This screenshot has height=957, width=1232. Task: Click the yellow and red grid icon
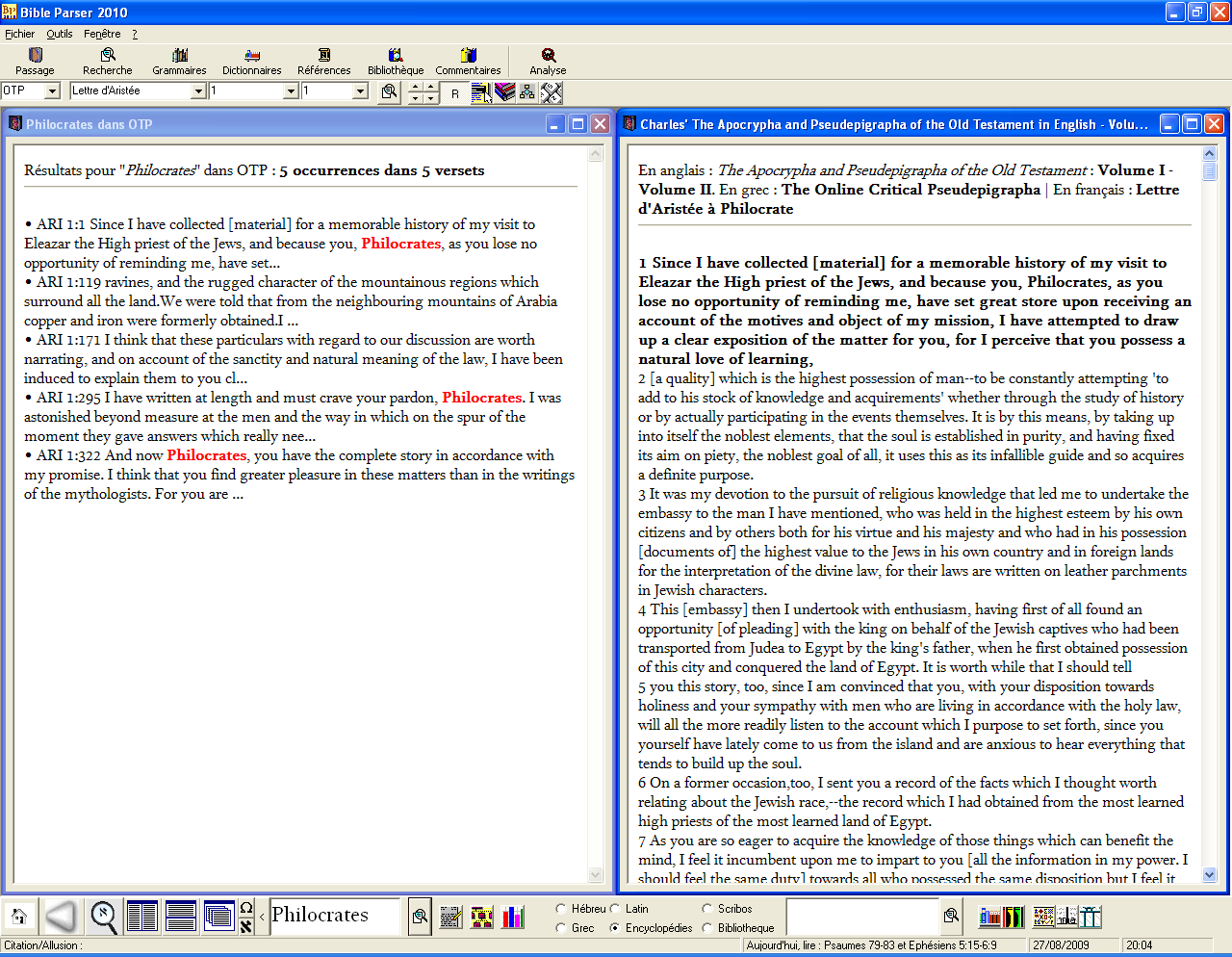point(482,917)
